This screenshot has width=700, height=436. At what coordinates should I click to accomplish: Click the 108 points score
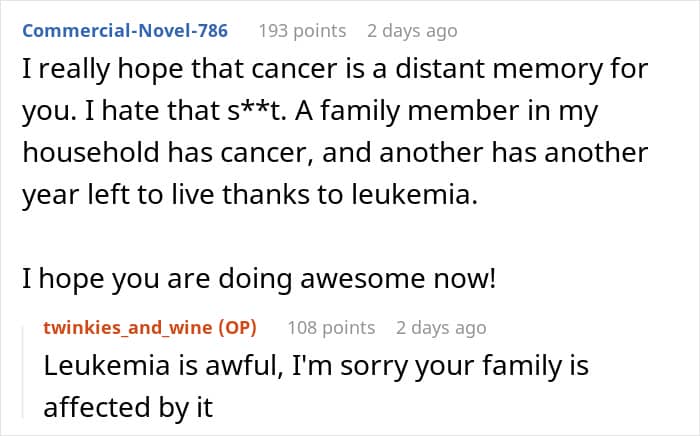pos(331,328)
